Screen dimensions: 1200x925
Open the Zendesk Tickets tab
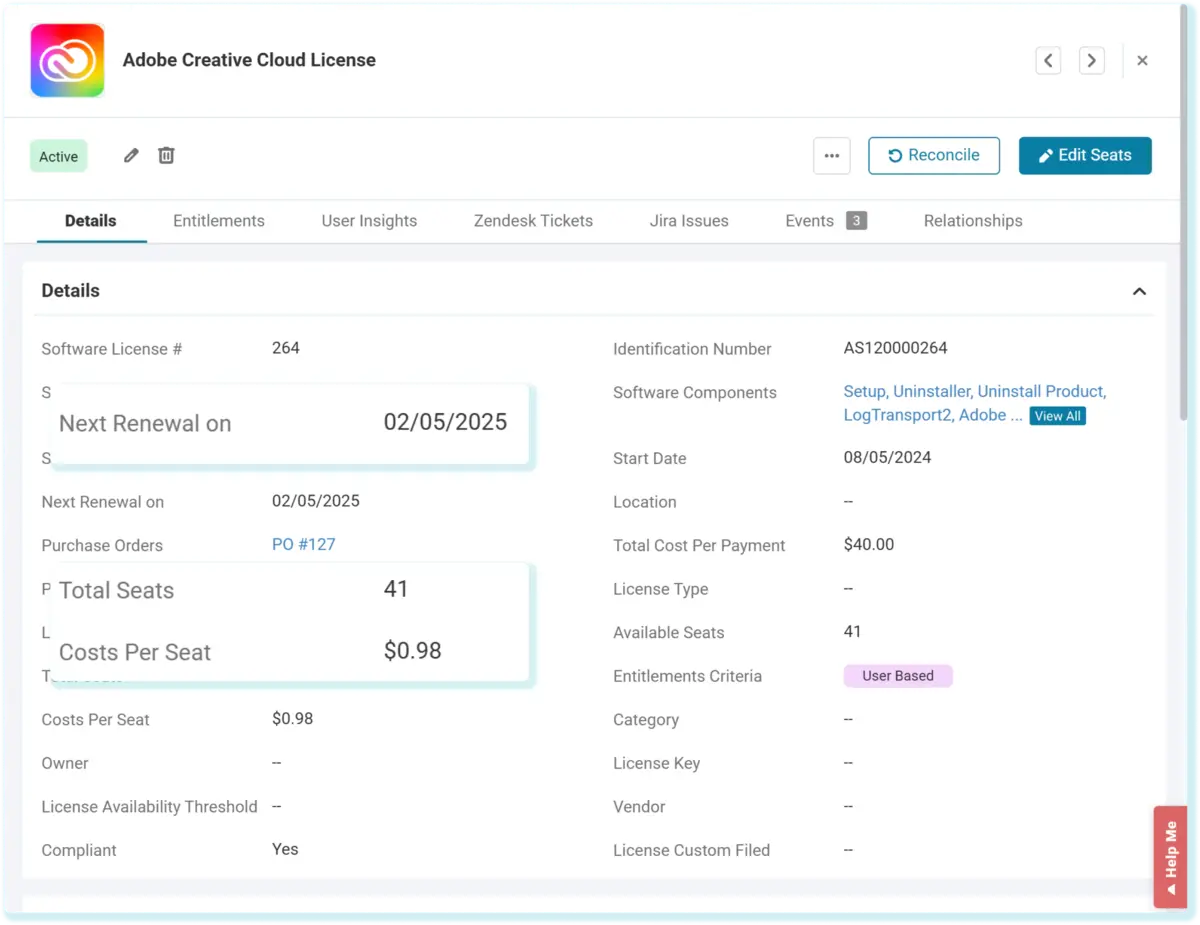(x=533, y=221)
